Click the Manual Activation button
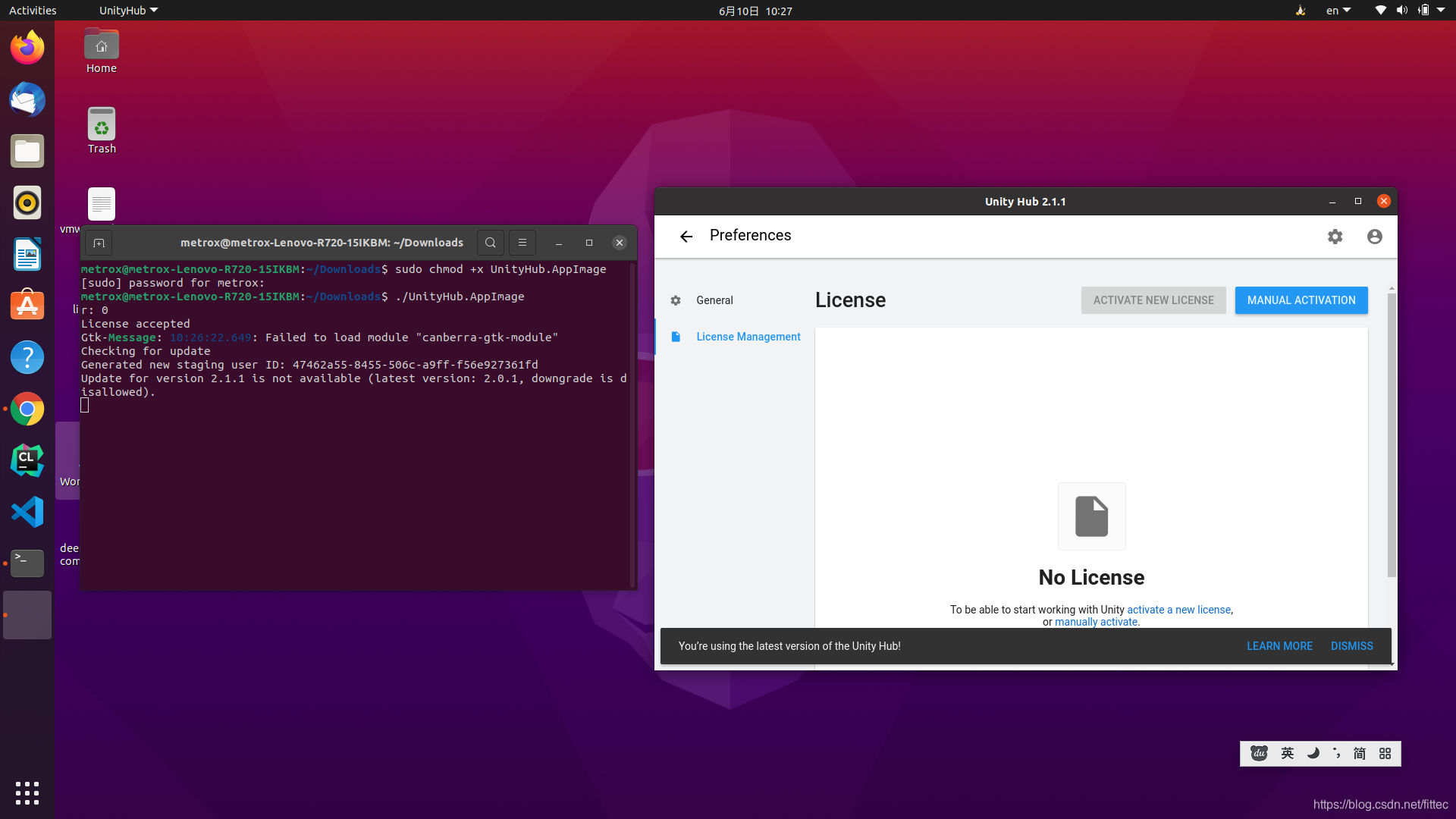The width and height of the screenshot is (1456, 819). [1301, 300]
